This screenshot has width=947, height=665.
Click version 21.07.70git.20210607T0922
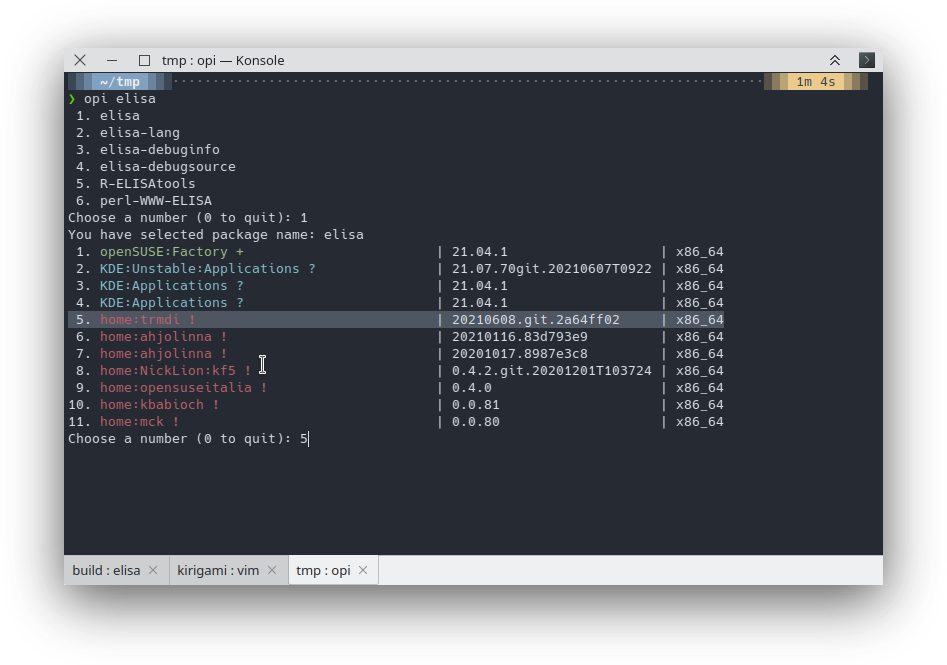(x=551, y=268)
